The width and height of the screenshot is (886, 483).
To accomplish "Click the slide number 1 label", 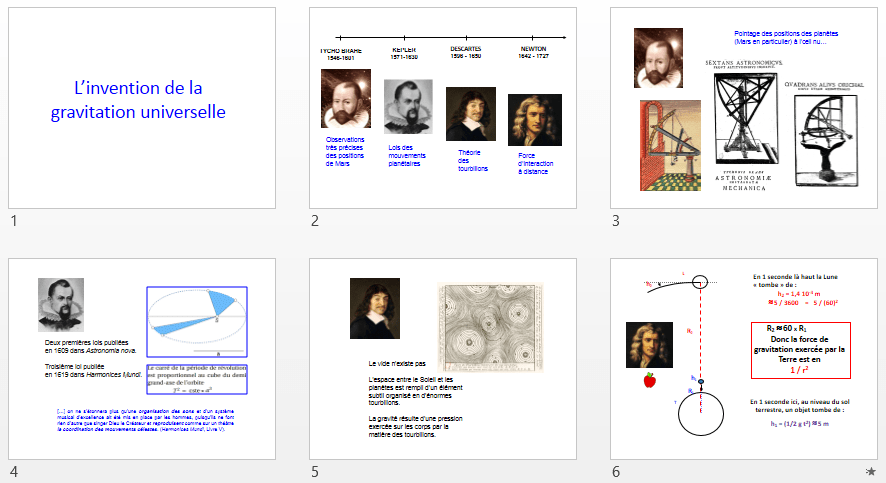I will (13, 221).
